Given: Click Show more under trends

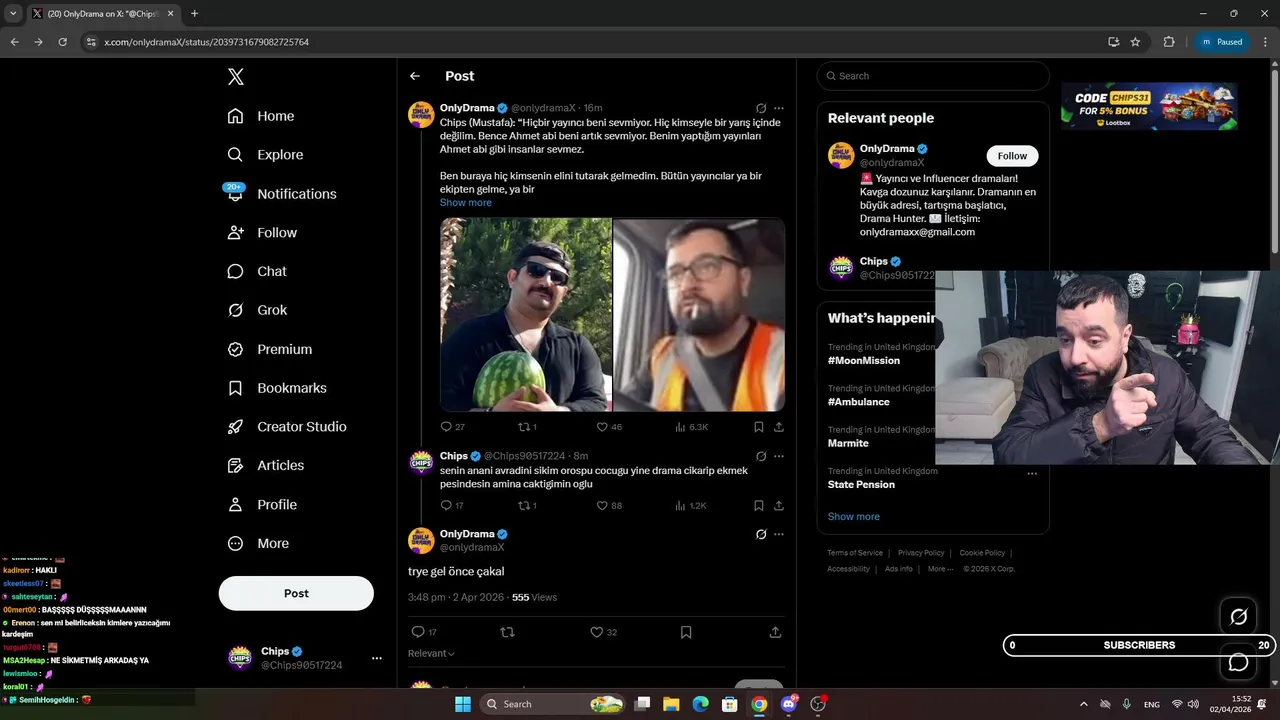Looking at the screenshot, I should (x=854, y=517).
